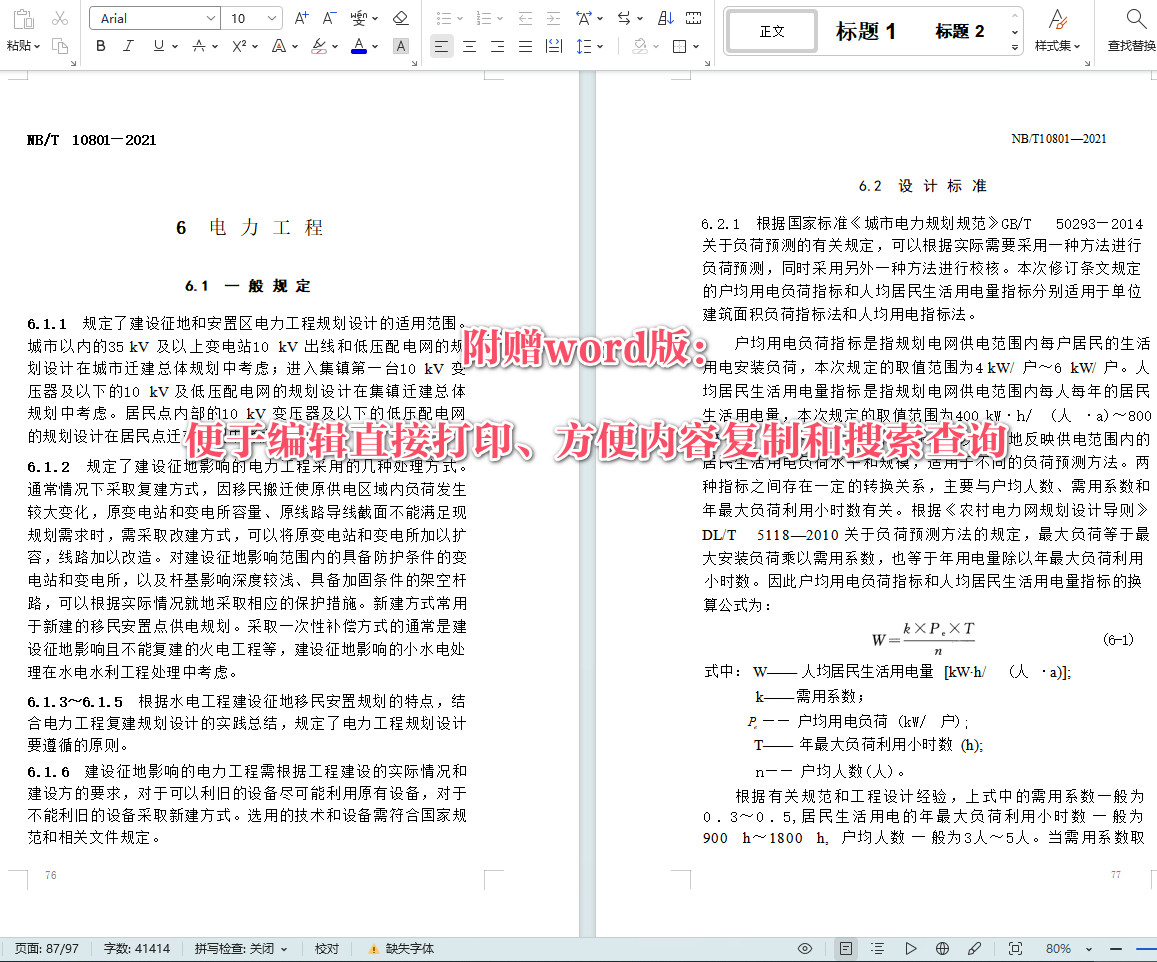Click the Clear Formatting eraser icon

400,18
